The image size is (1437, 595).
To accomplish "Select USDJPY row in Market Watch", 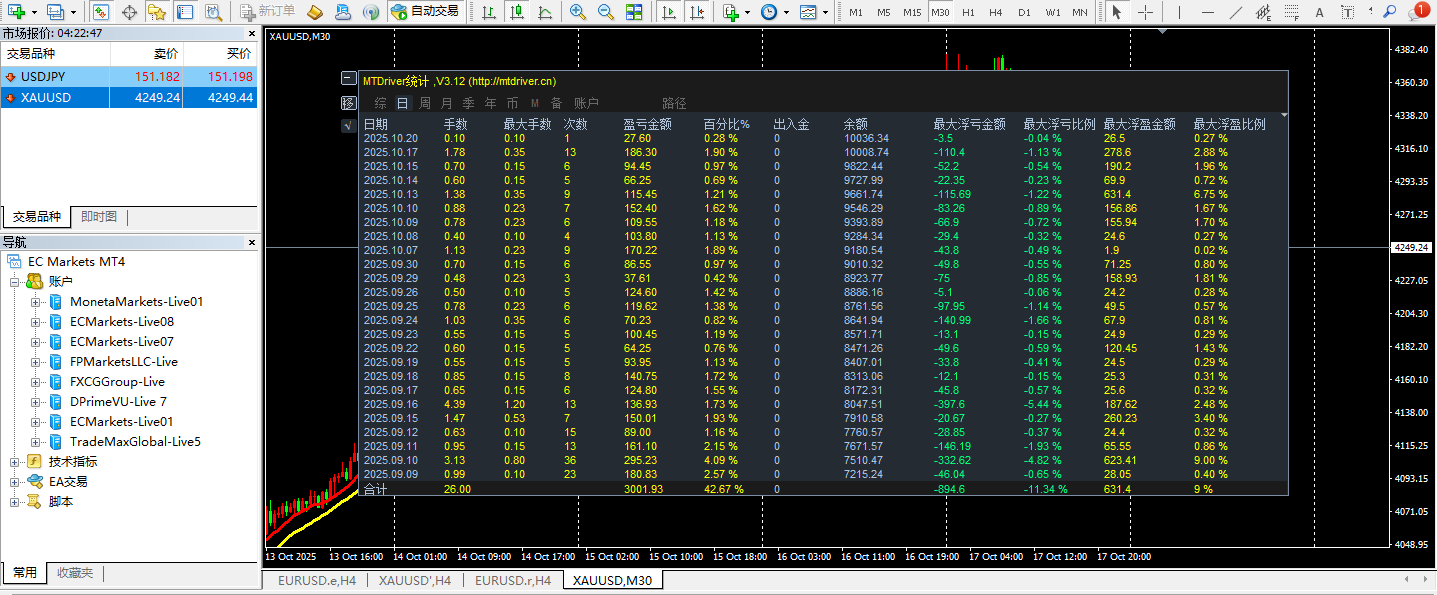I will (129, 77).
